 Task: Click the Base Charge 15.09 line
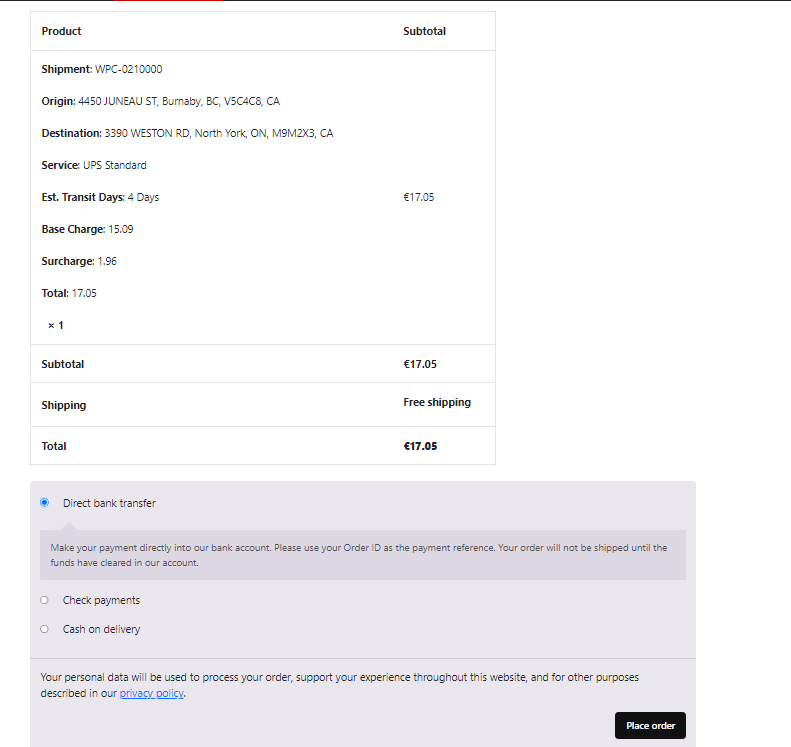[88, 229]
